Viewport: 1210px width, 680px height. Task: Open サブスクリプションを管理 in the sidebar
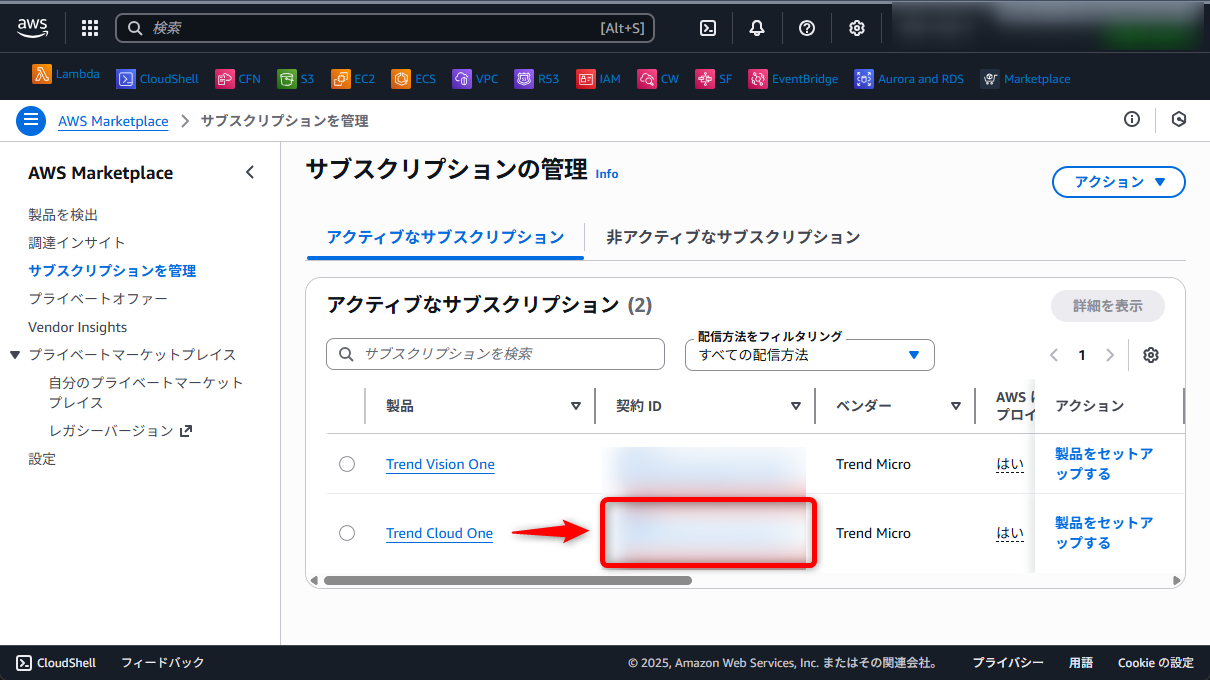[x=112, y=271]
